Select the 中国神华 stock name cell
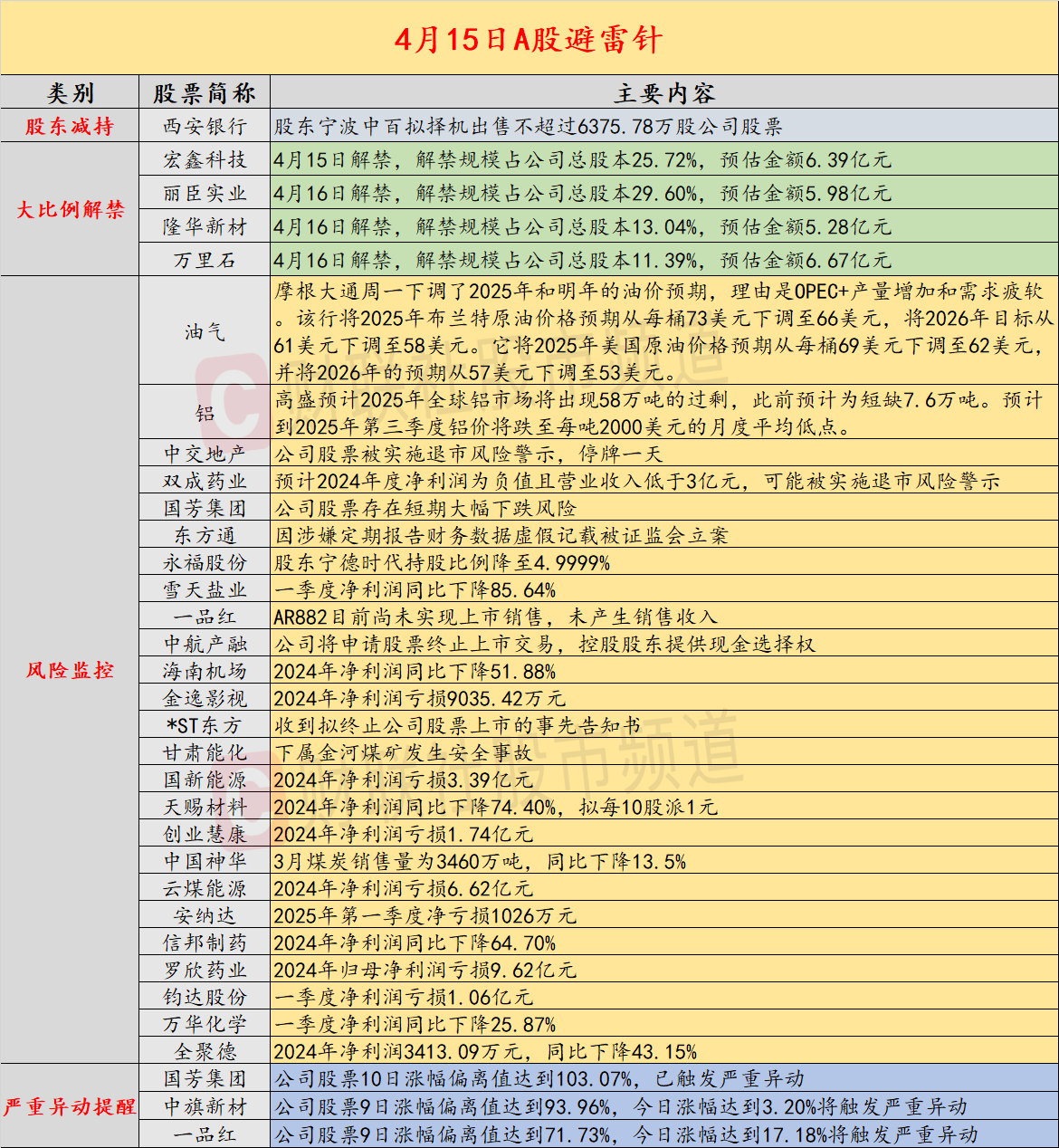 pos(205,861)
